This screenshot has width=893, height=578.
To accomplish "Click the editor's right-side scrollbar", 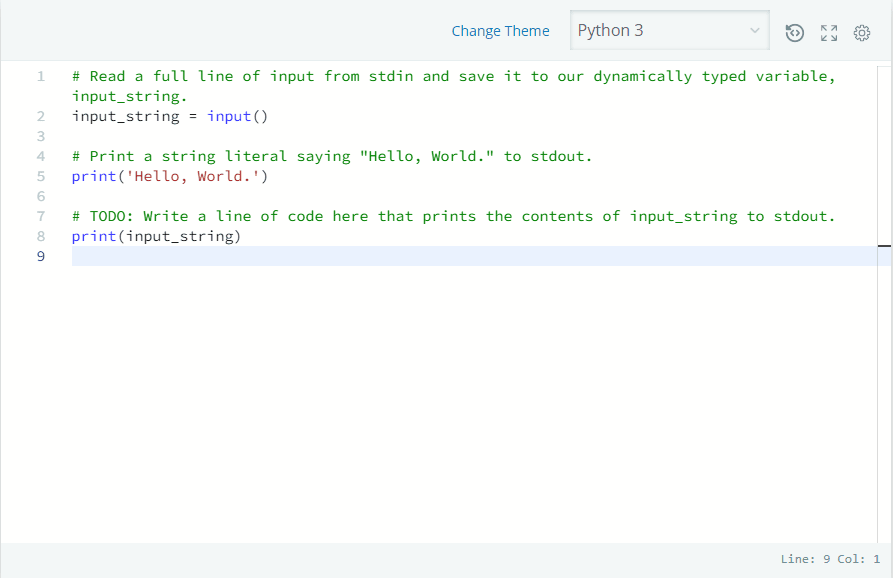I will (886, 244).
